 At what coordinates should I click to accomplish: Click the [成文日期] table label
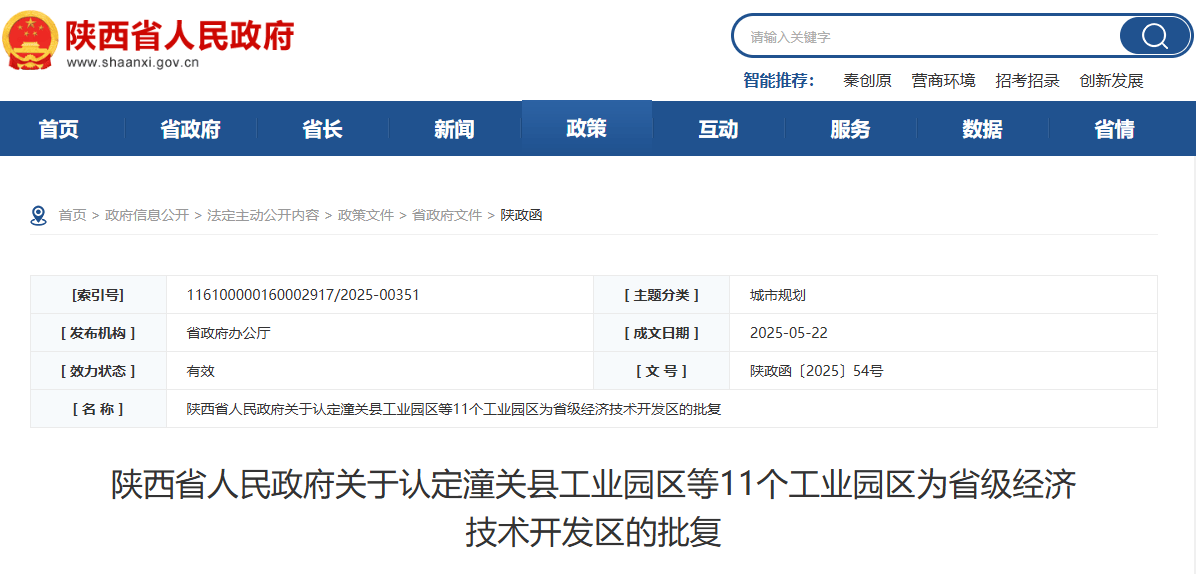[x=661, y=333]
